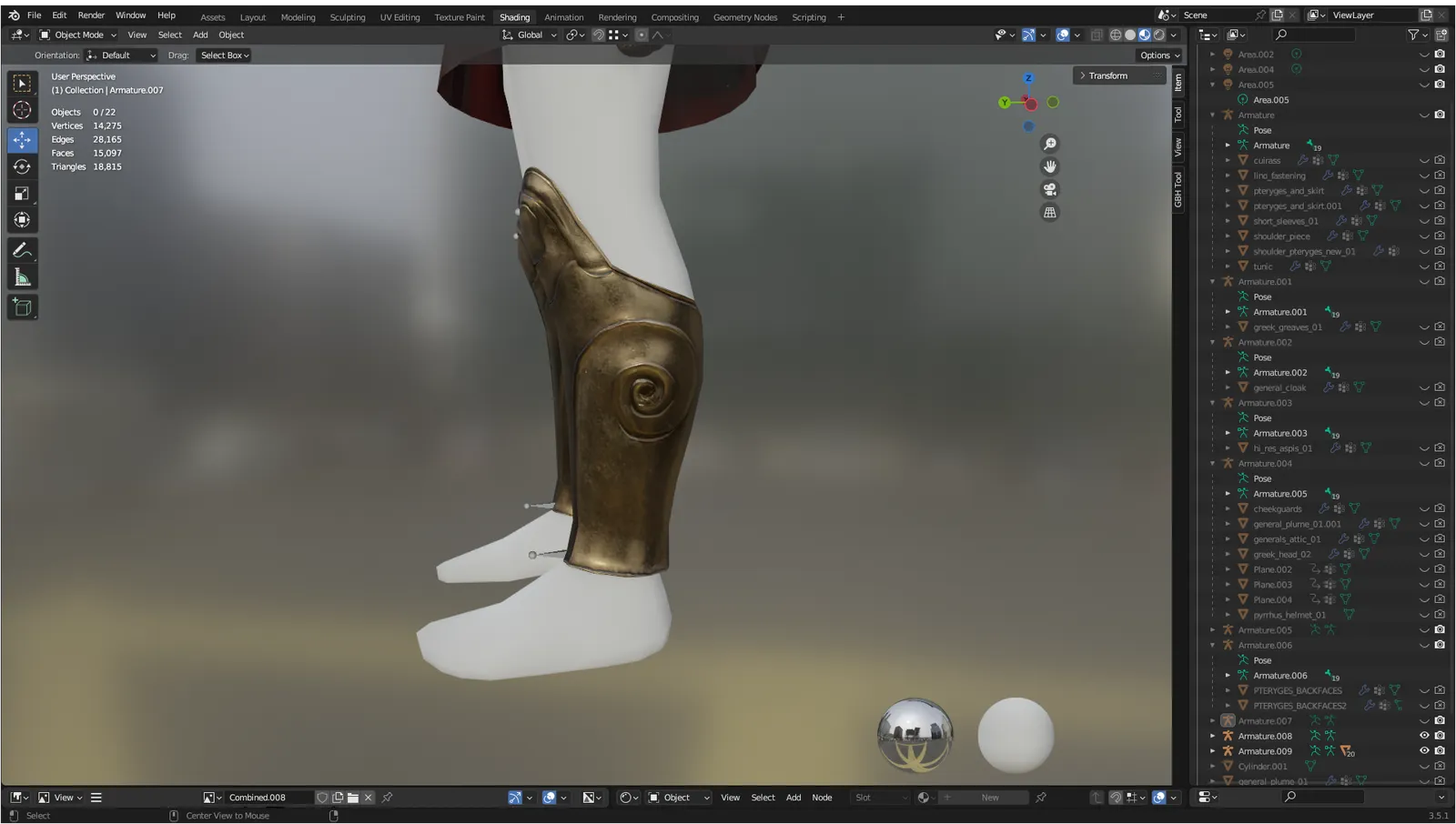Activate the Move tool
Screen dimensions: 1456x824
pyautogui.click(x=22, y=140)
